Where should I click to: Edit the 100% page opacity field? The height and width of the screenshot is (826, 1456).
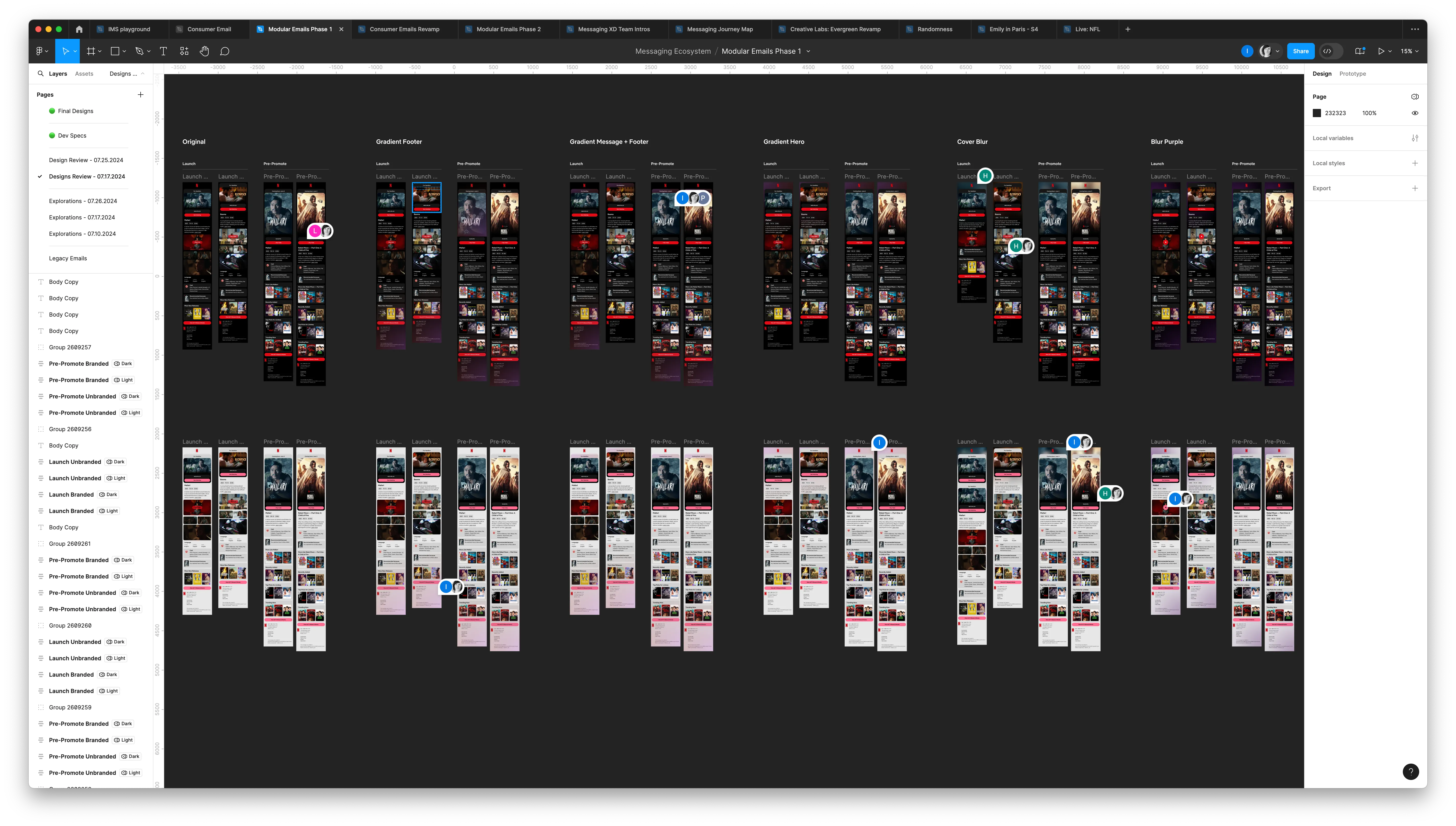(1369, 113)
